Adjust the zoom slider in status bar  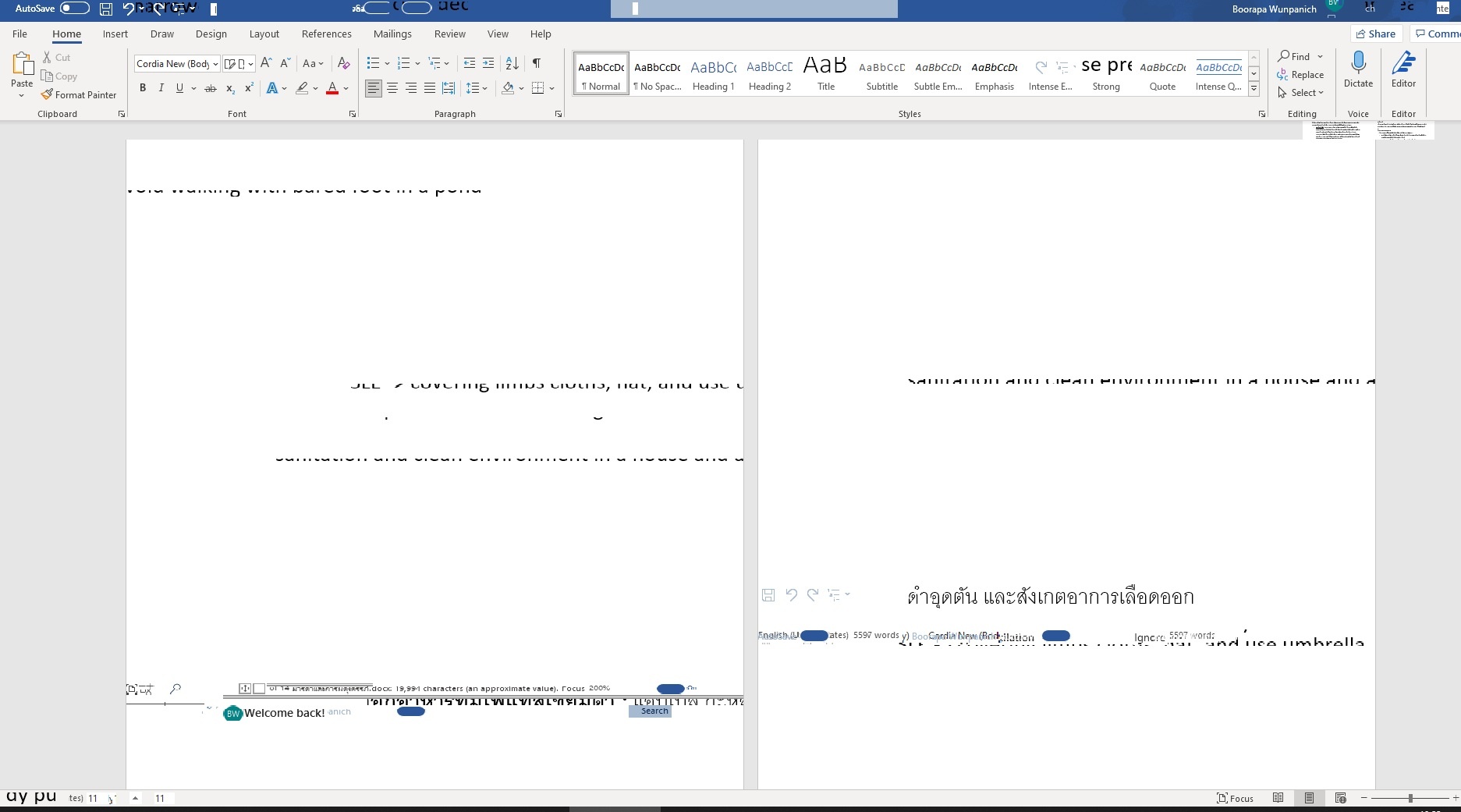click(1410, 798)
